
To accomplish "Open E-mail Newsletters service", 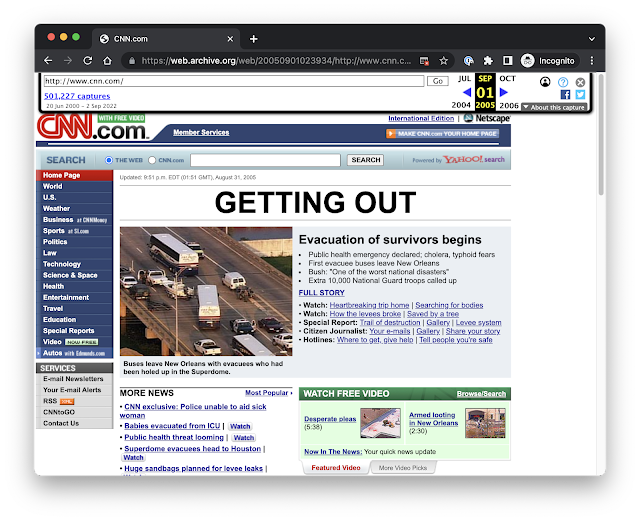I will [74, 379].
